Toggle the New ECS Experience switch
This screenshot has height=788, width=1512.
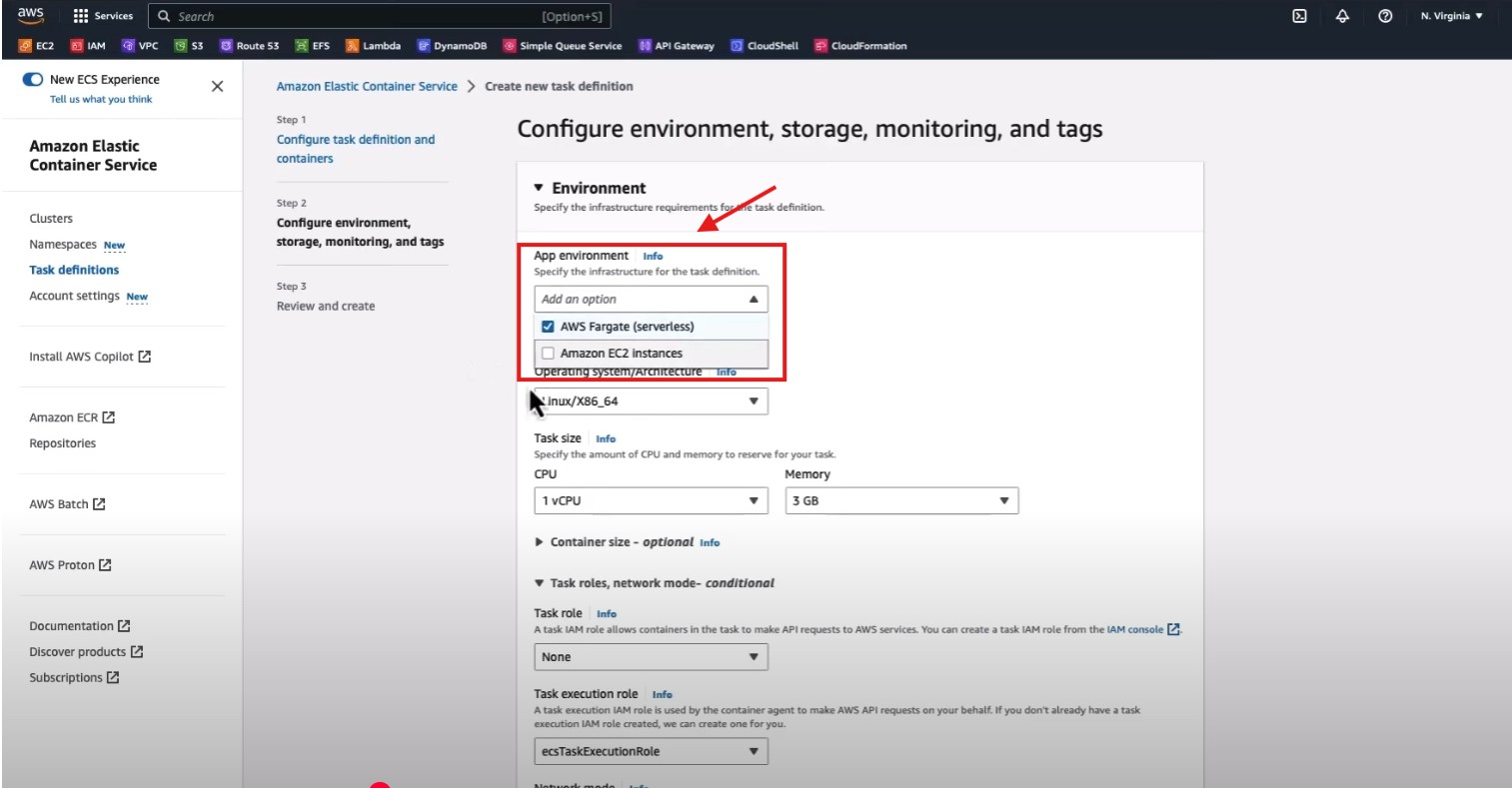pyautogui.click(x=33, y=80)
